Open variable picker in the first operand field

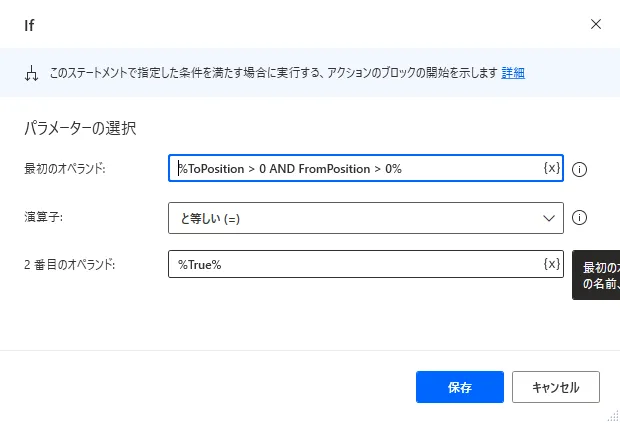(x=551, y=168)
